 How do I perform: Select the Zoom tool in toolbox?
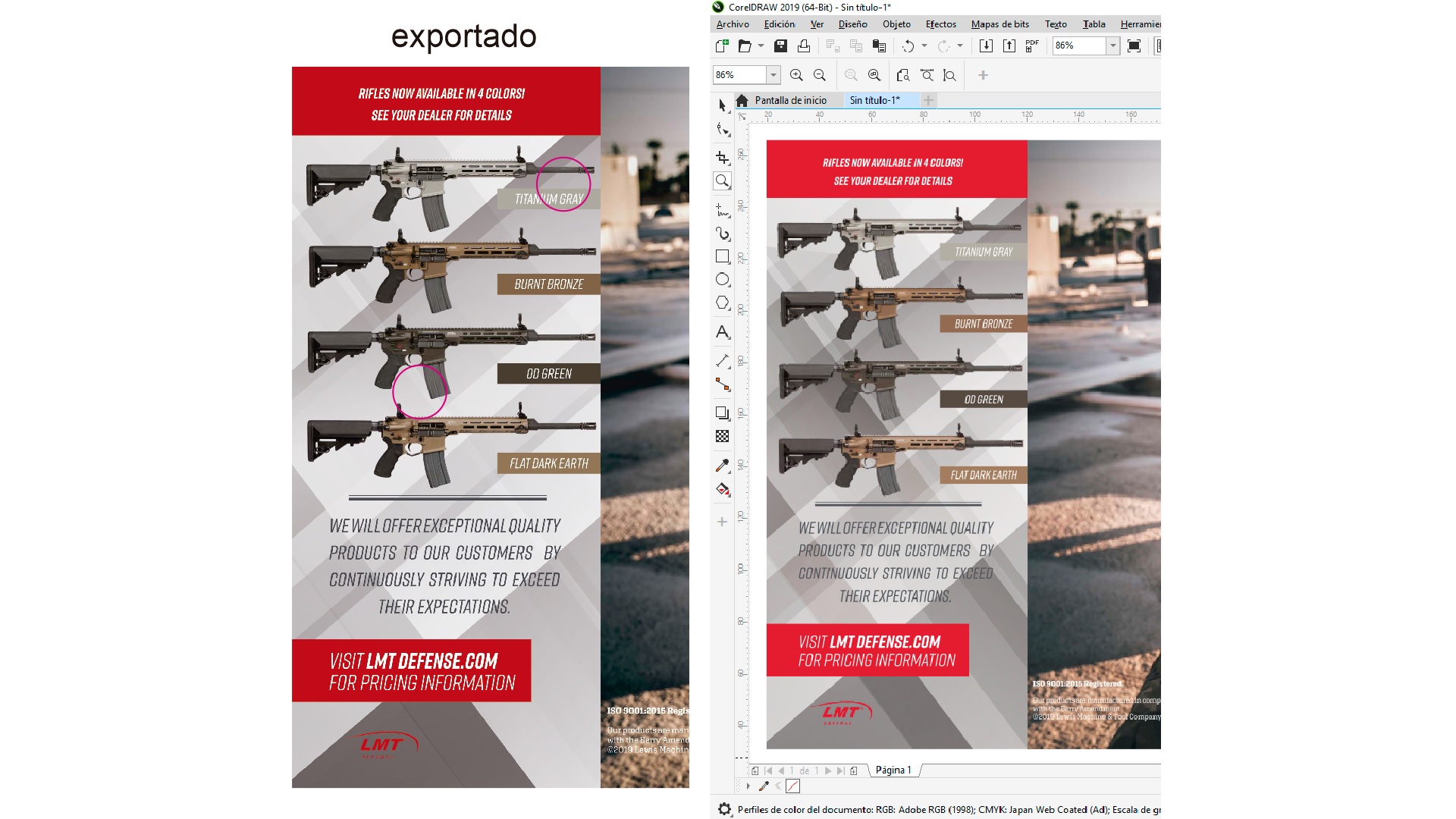click(723, 181)
